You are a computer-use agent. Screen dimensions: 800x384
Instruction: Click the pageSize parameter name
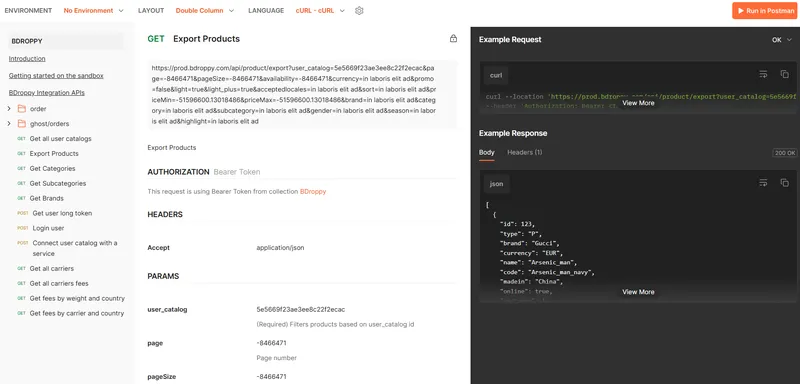pos(162,377)
